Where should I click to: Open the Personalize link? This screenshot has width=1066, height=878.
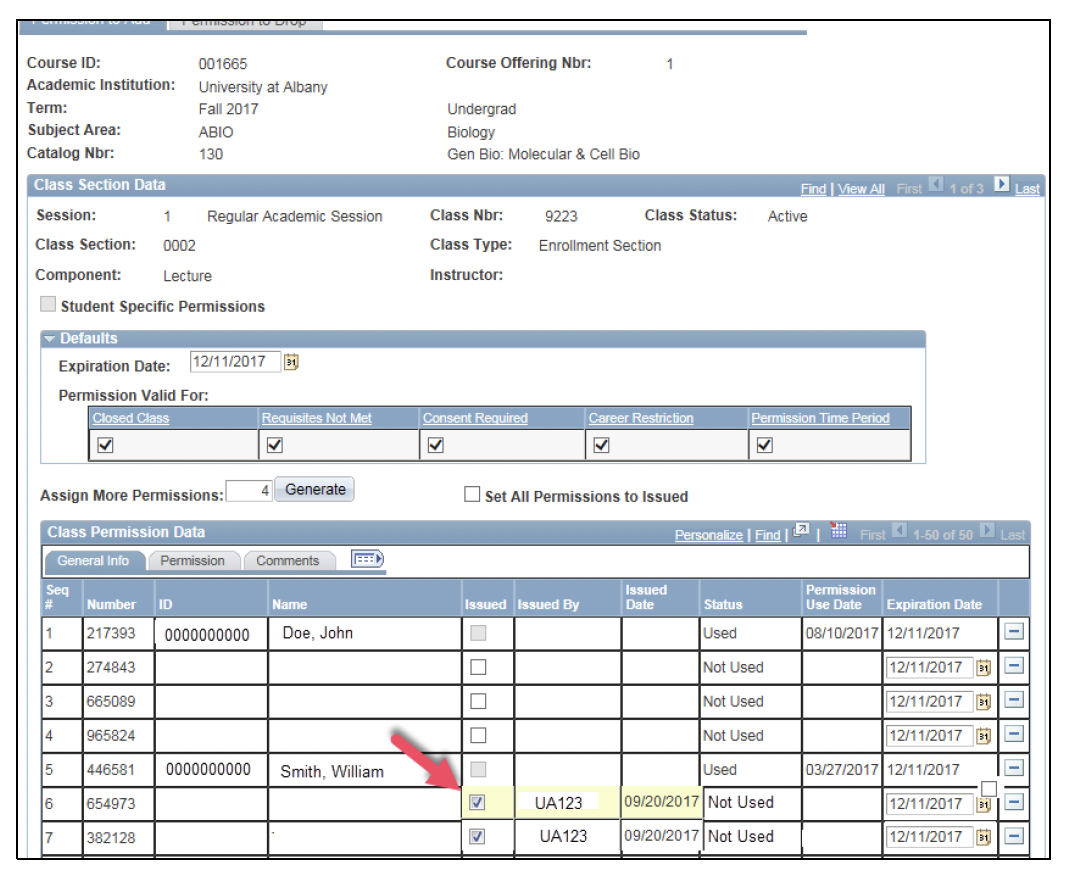708,535
